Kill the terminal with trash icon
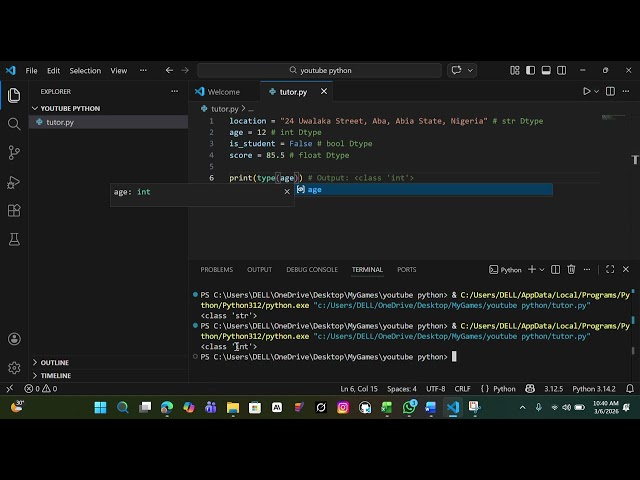Viewport: 640px width, 480px height. tap(571, 269)
